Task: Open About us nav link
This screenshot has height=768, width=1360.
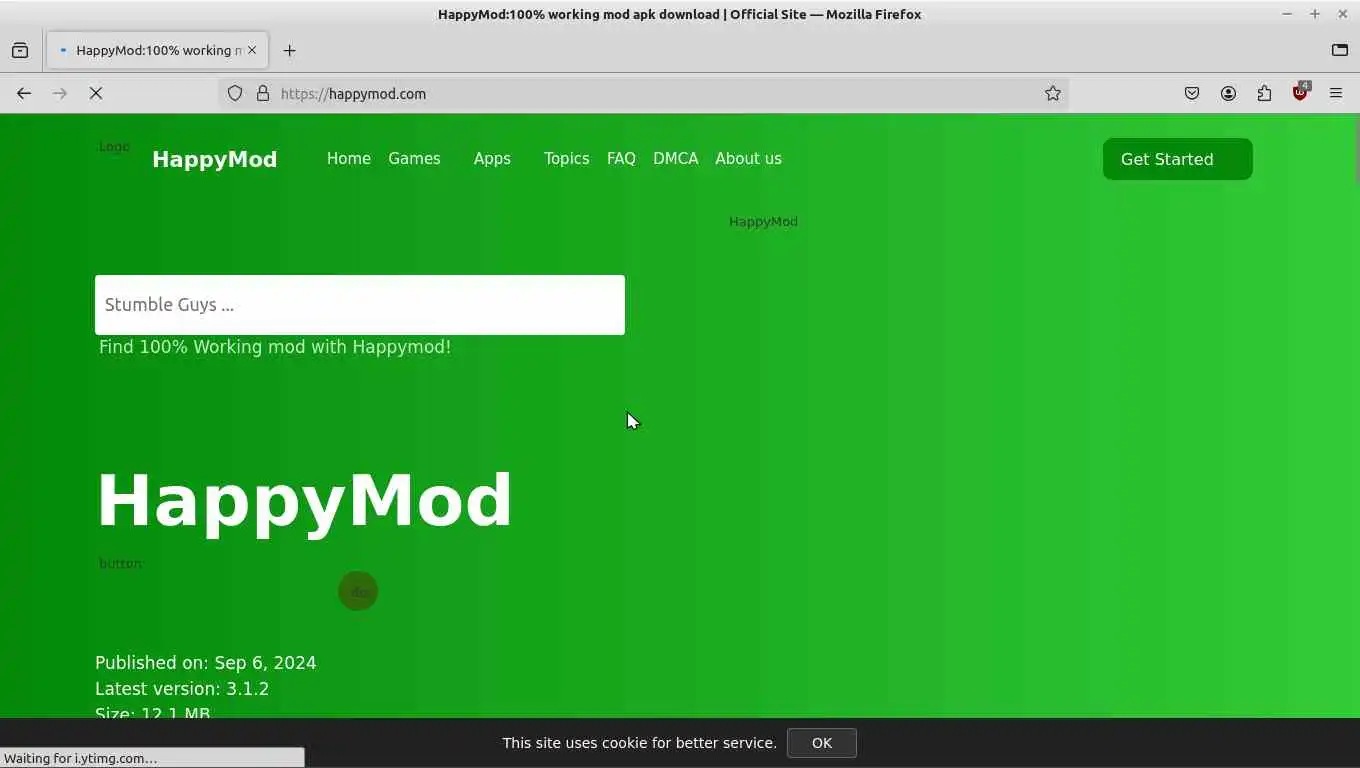Action: click(748, 158)
